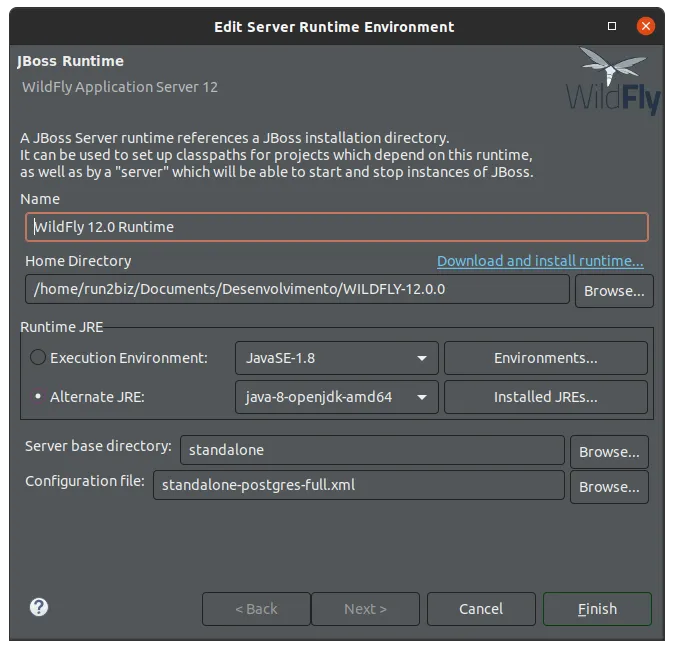Open the JavaSE-1.8 execution environment dropdown
674x650 pixels.
337,358
